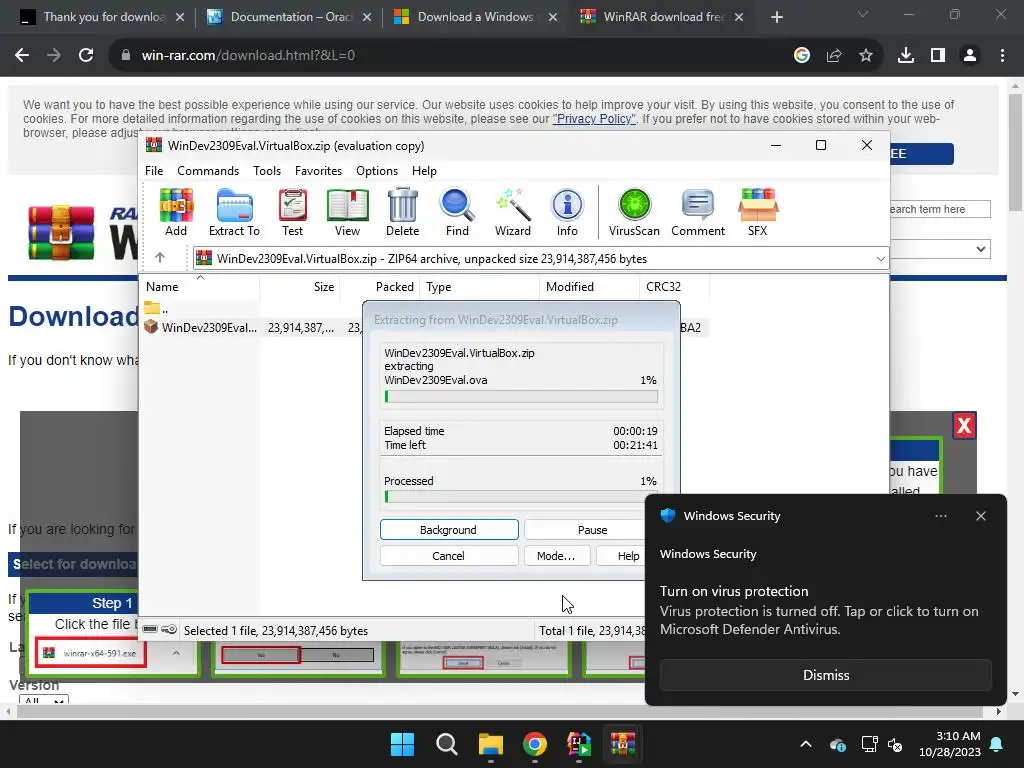This screenshot has width=1024, height=768.
Task: Open taskbar Search
Action: coord(447,744)
